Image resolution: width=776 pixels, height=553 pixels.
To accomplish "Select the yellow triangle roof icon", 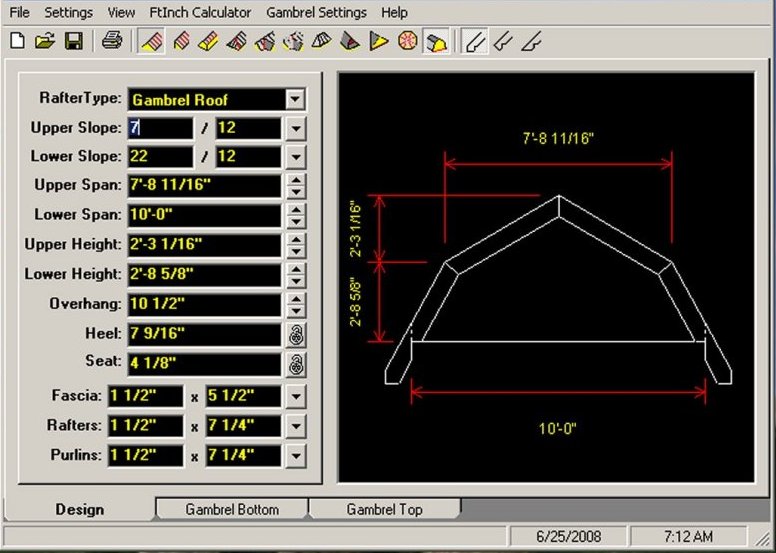I will (379, 41).
